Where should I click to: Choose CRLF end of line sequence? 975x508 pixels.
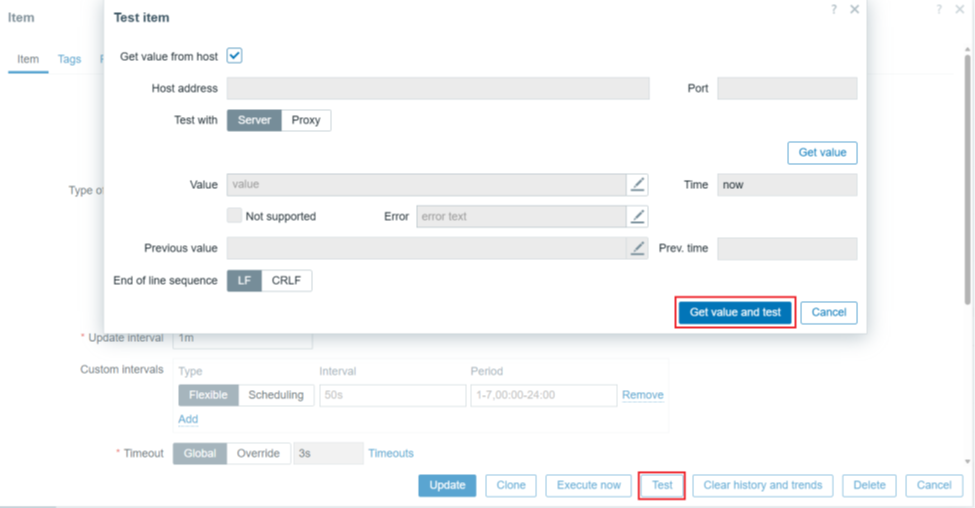coord(287,281)
